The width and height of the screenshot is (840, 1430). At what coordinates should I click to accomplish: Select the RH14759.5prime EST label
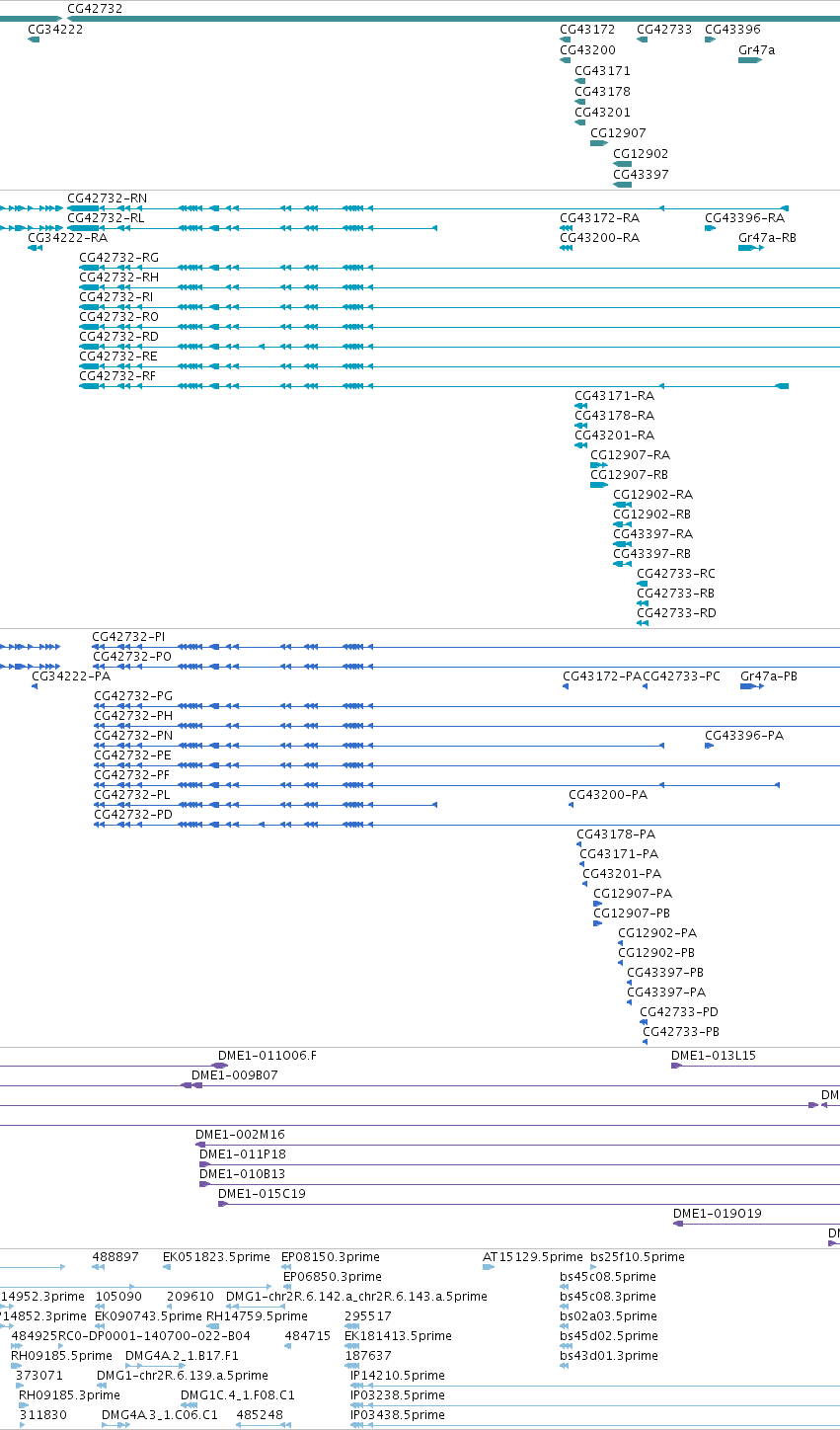point(257,1316)
